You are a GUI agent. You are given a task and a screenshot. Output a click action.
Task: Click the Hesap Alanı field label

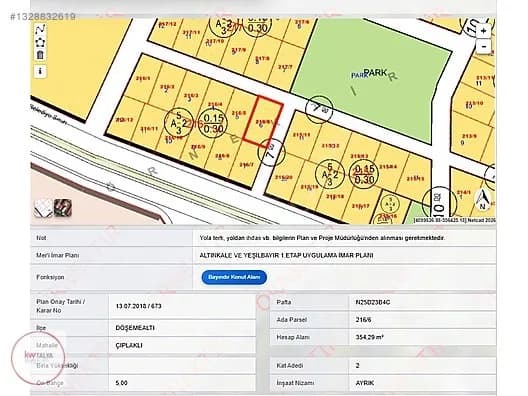[293, 337]
